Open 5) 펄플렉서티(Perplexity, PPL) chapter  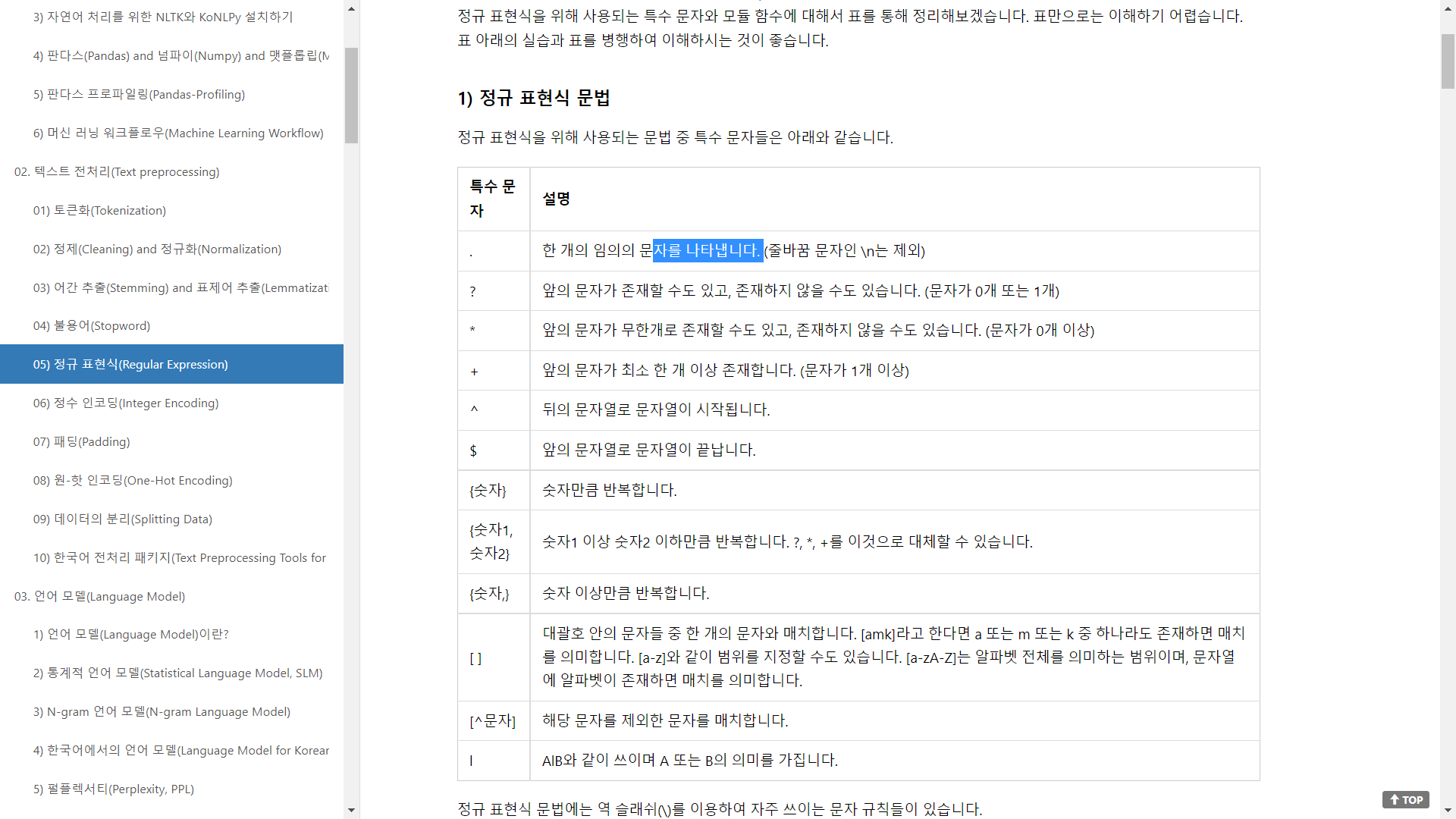click(x=113, y=789)
